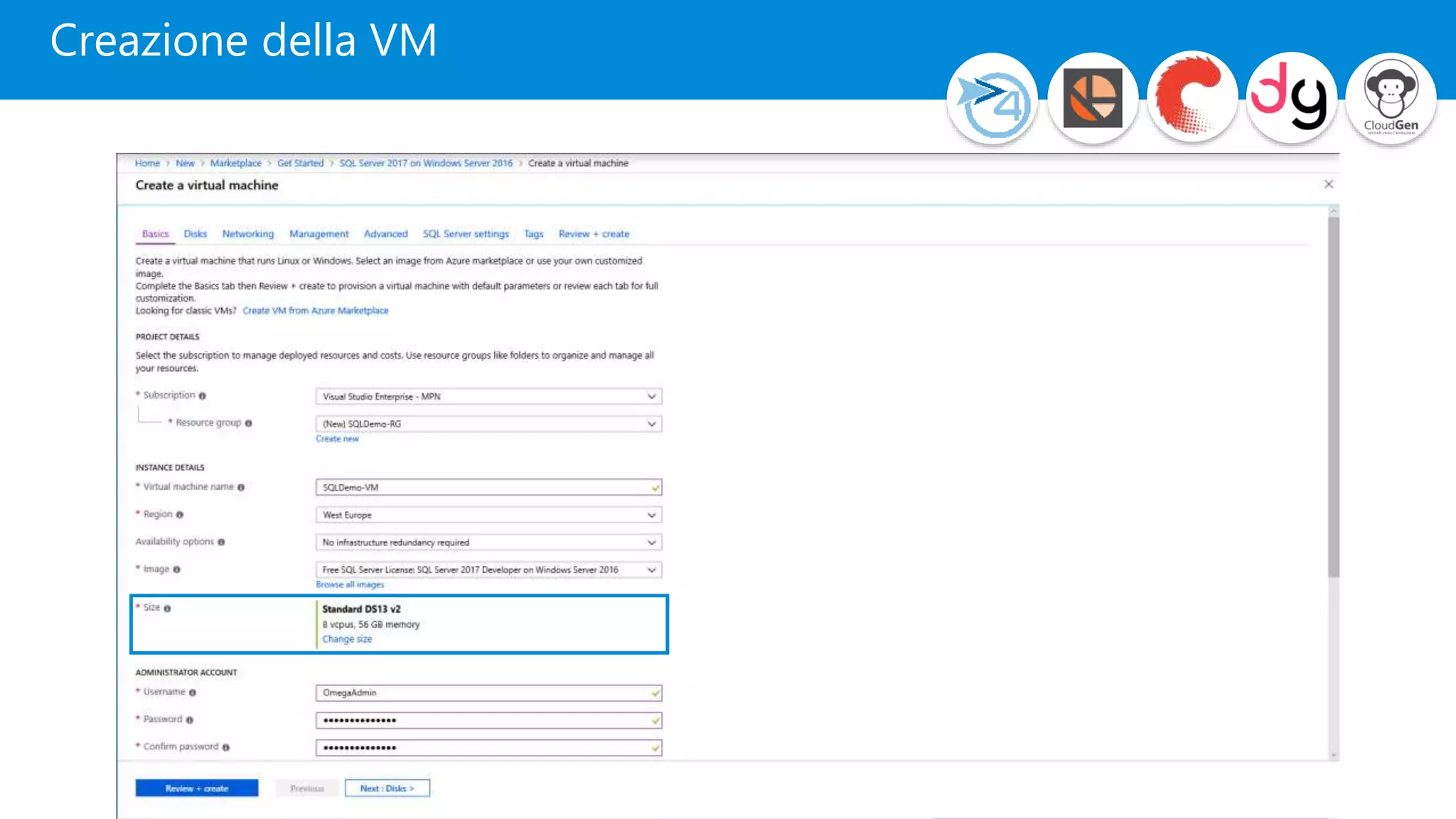Open the SQL Server settings tab
This screenshot has height=819, width=1456.
click(466, 234)
